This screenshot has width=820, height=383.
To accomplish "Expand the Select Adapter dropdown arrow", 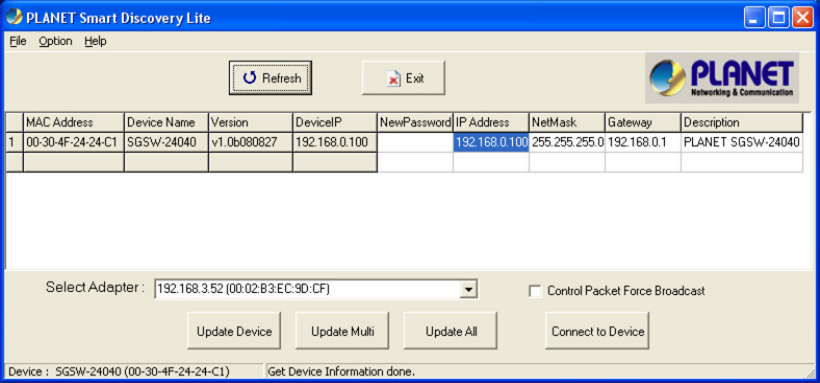I will [469, 289].
